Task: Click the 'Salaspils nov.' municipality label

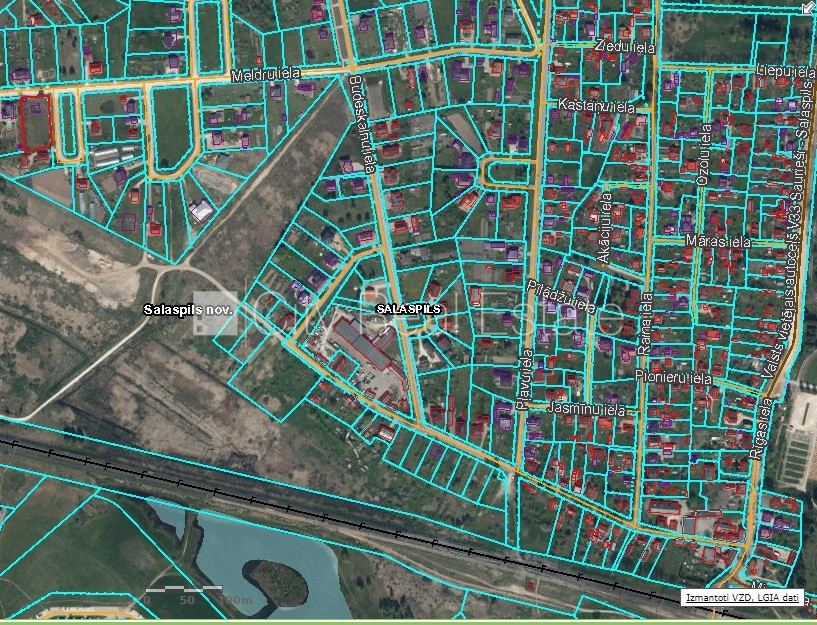Action: pos(188,310)
